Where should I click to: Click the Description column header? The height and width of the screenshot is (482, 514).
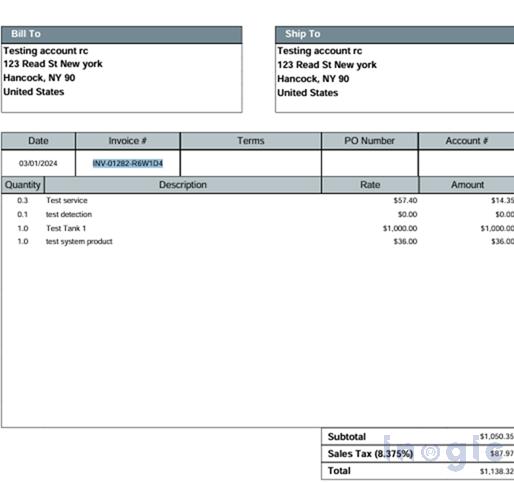click(183, 185)
